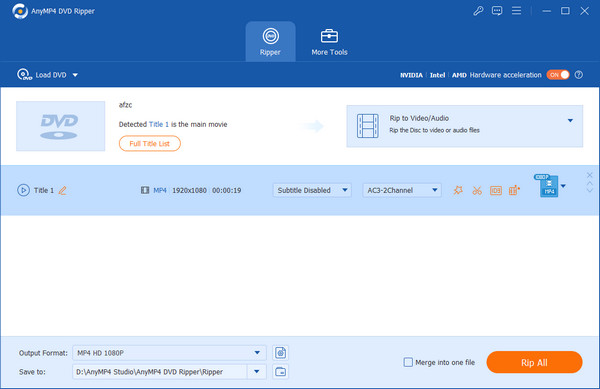The image size is (600, 389).
Task: Click the Intel label
Action: [437, 75]
